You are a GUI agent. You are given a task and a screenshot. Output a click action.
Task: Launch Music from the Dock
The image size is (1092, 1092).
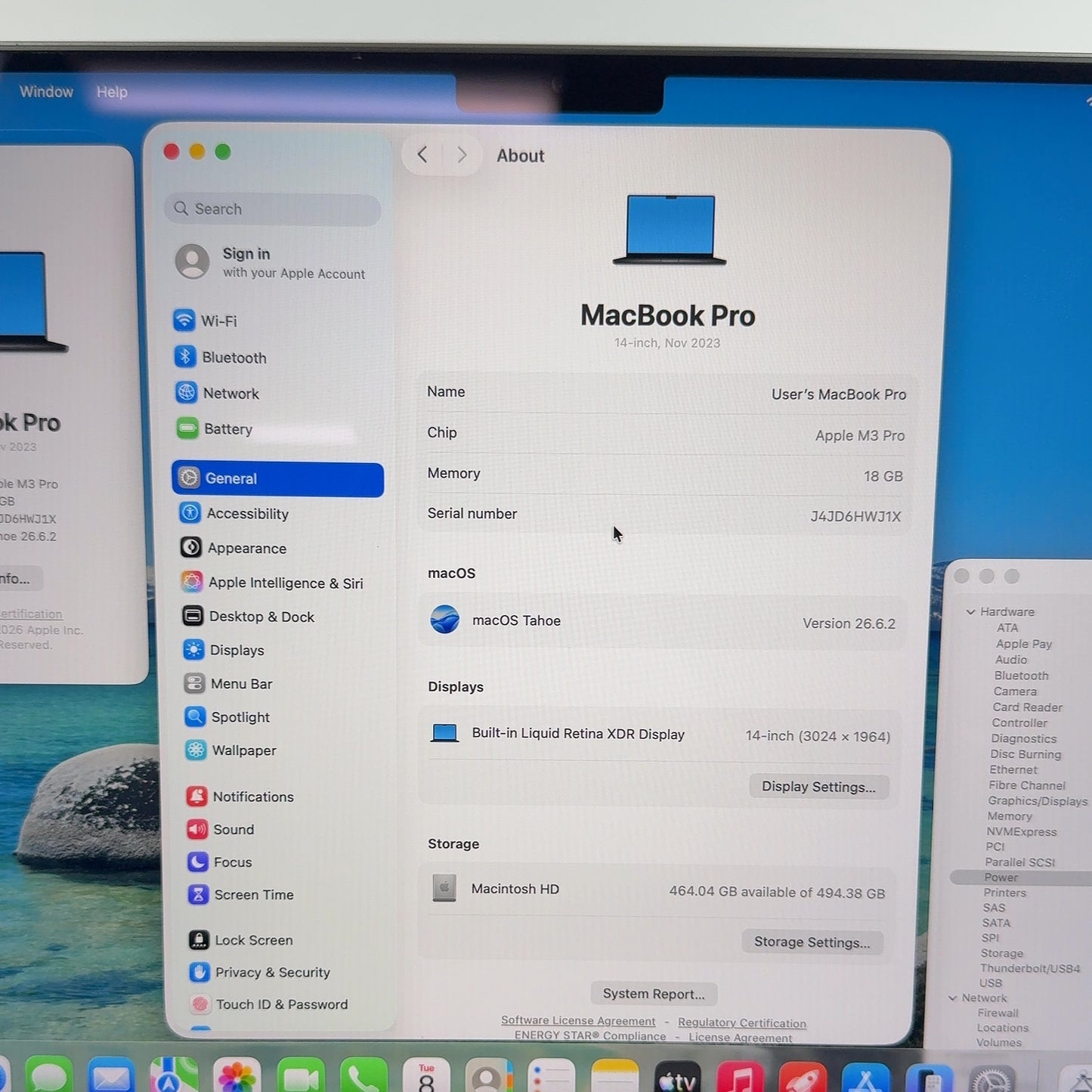[740, 1078]
